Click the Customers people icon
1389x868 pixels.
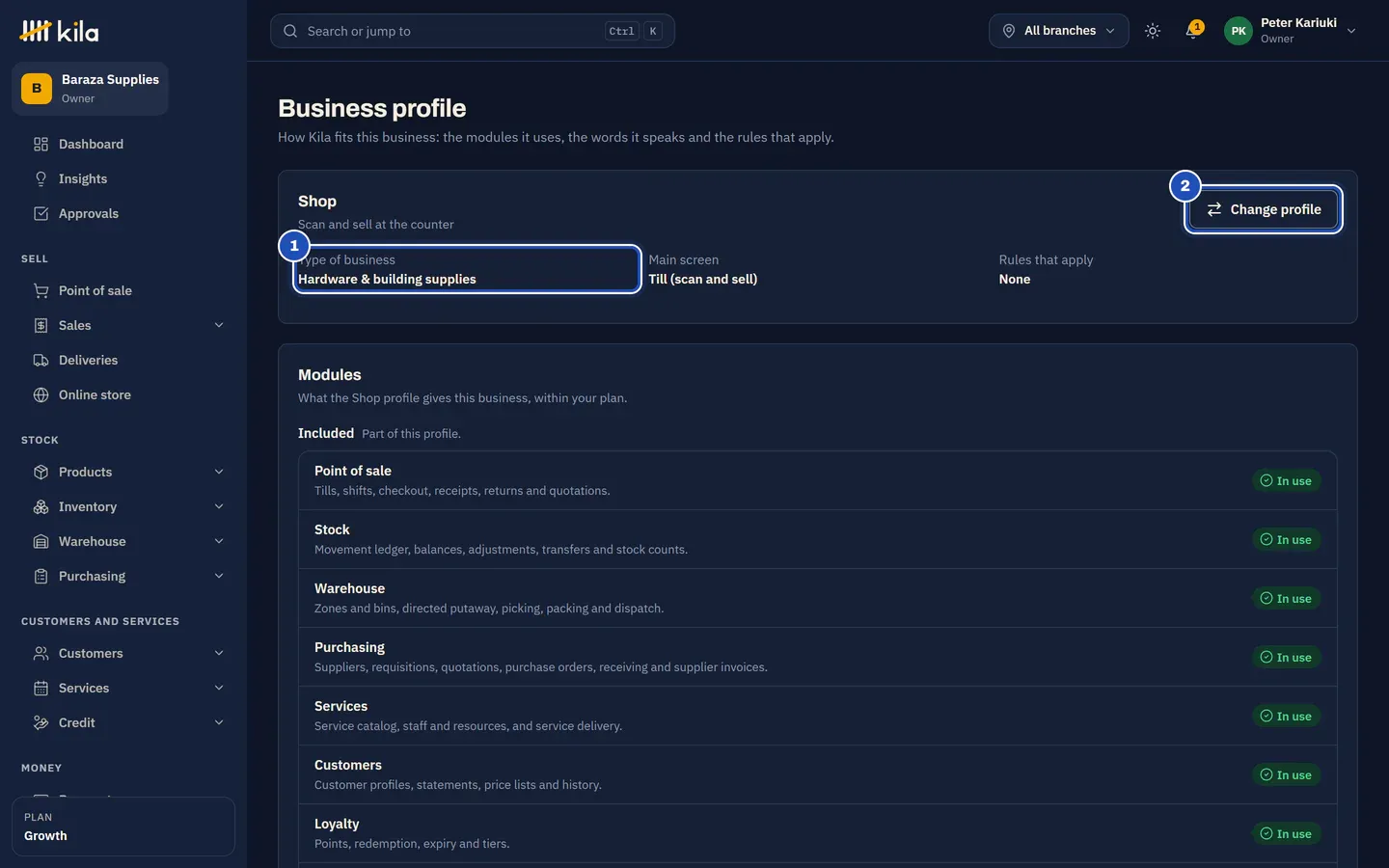41,654
